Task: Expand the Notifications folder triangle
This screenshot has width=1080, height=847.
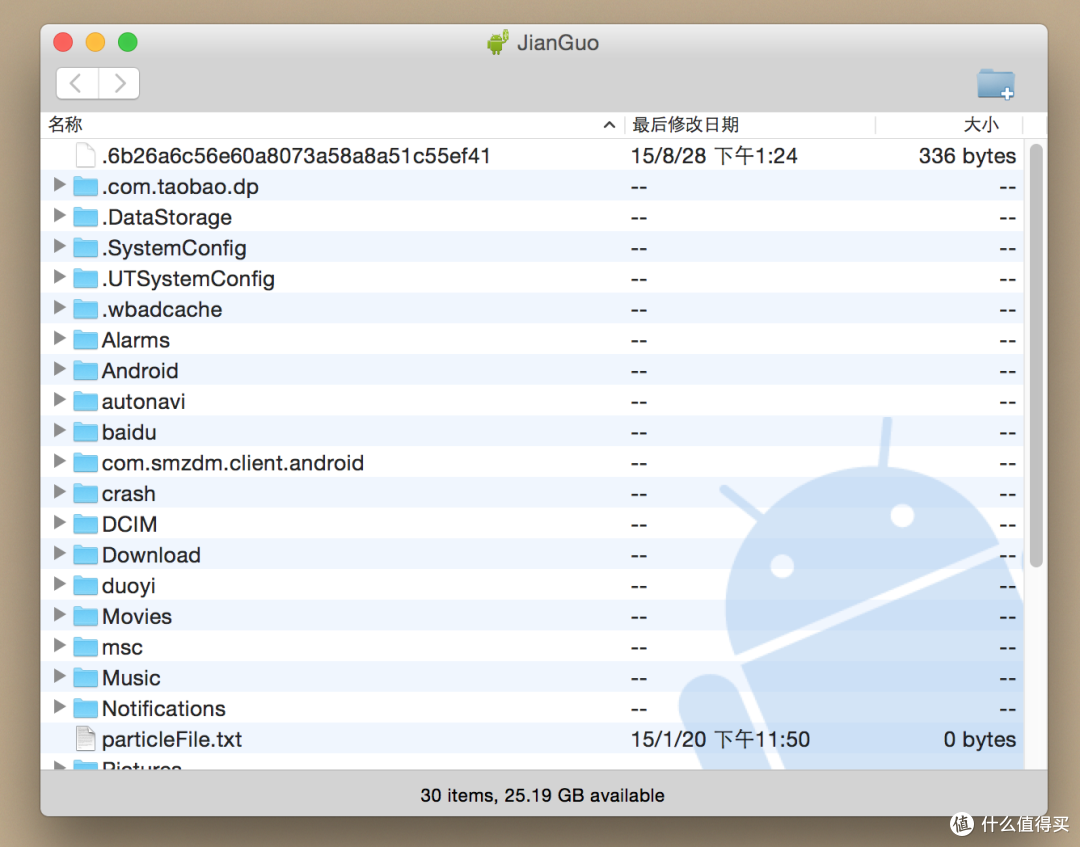Action: click(x=60, y=707)
